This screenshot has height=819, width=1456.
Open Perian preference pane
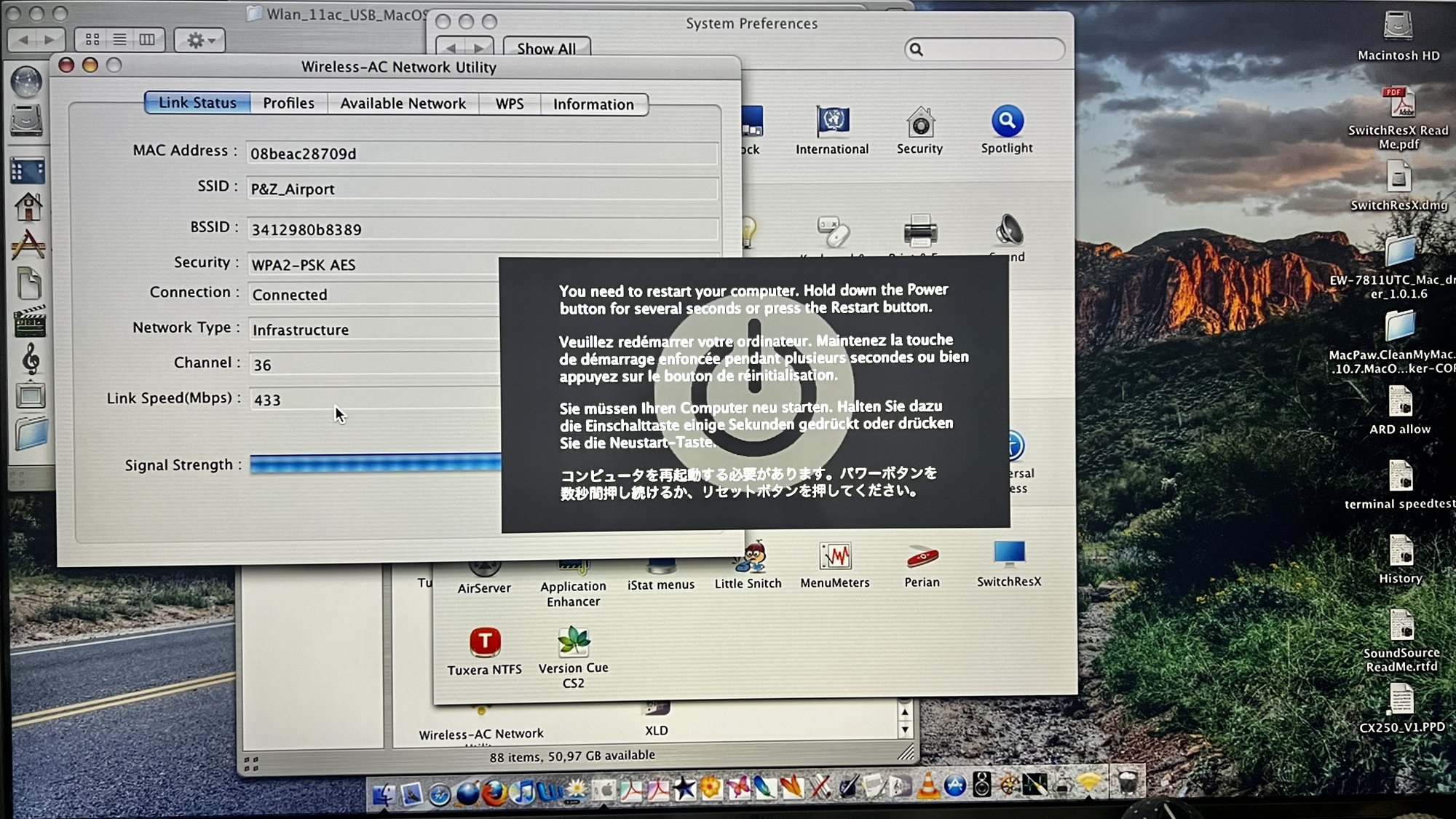pyautogui.click(x=922, y=565)
